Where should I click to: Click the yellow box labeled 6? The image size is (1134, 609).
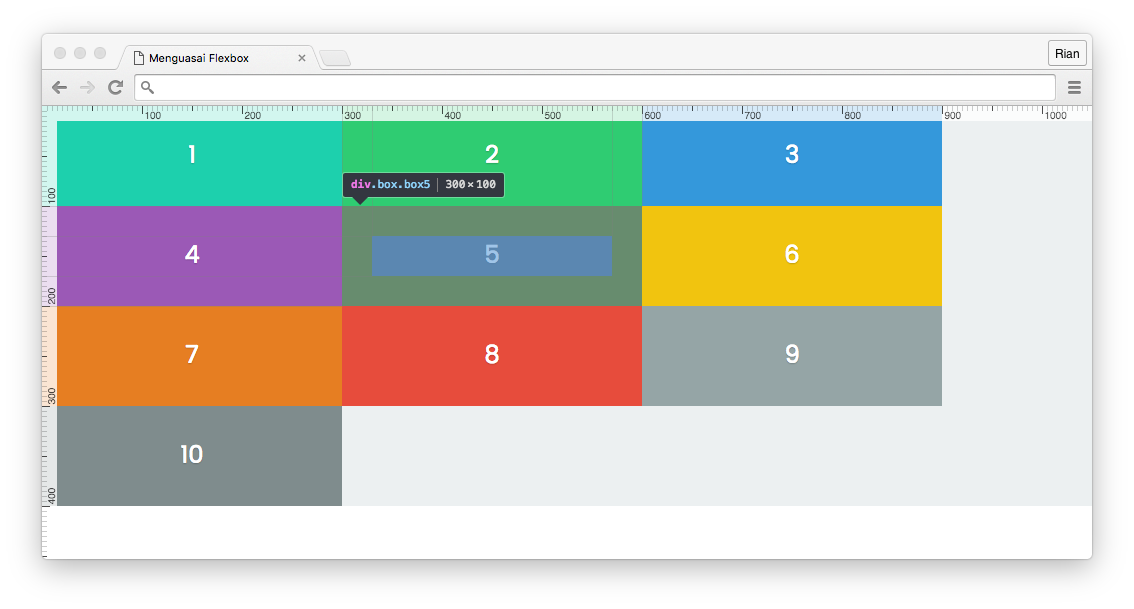coord(791,255)
